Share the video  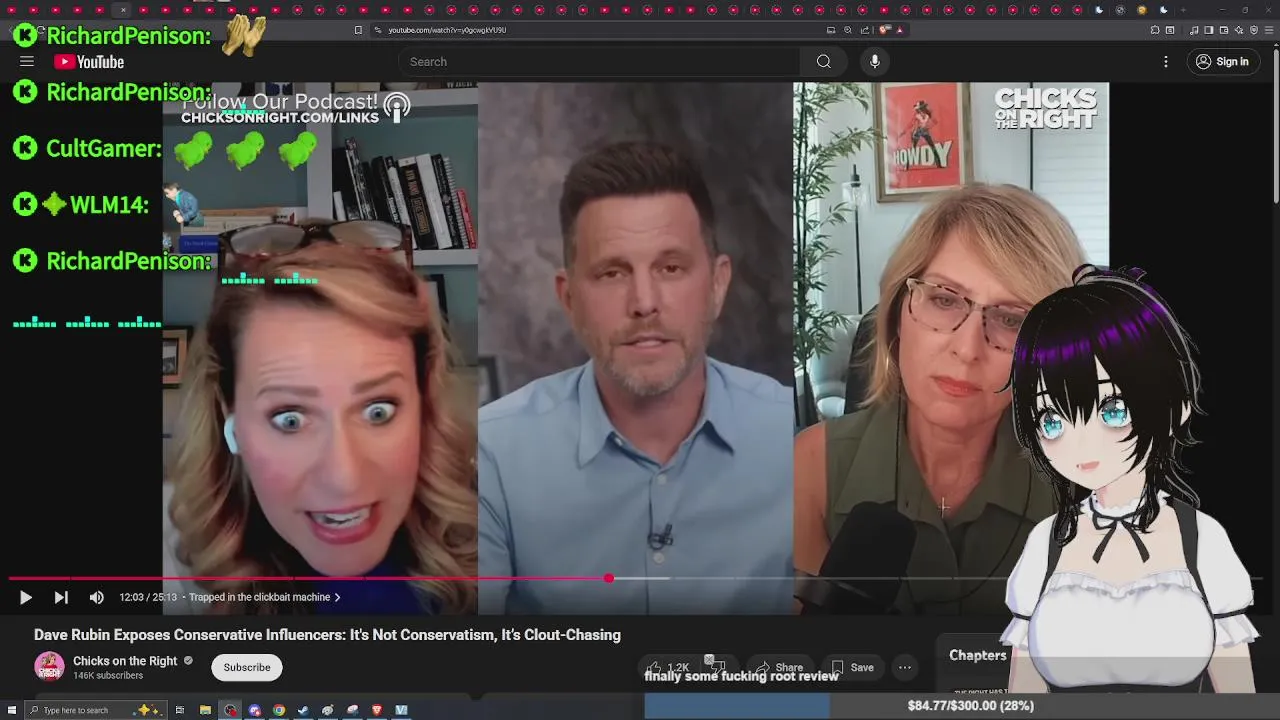coord(780,667)
